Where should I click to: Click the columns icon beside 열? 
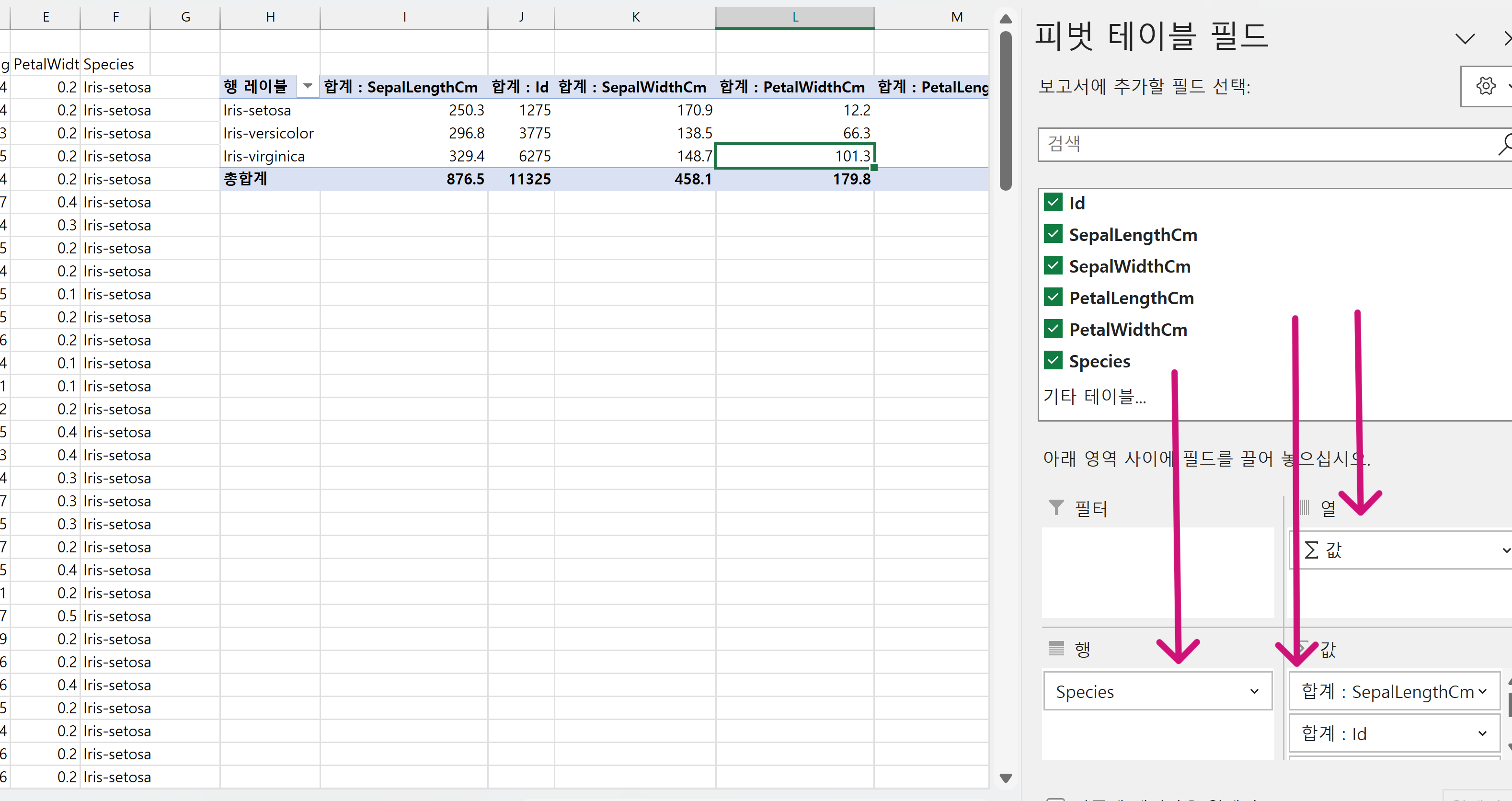click(x=1305, y=508)
